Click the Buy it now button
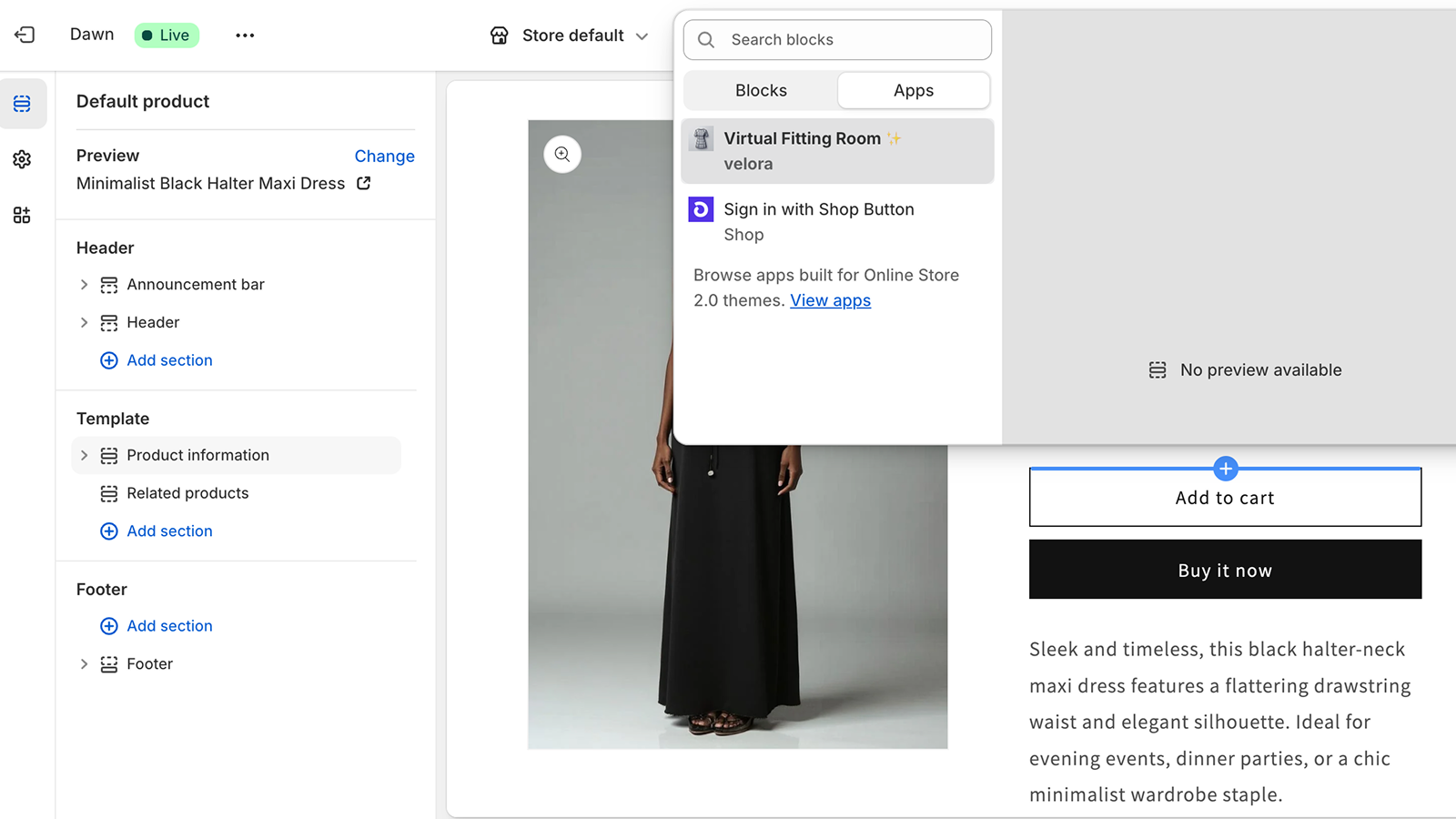This screenshot has height=819, width=1456. pos(1225,570)
